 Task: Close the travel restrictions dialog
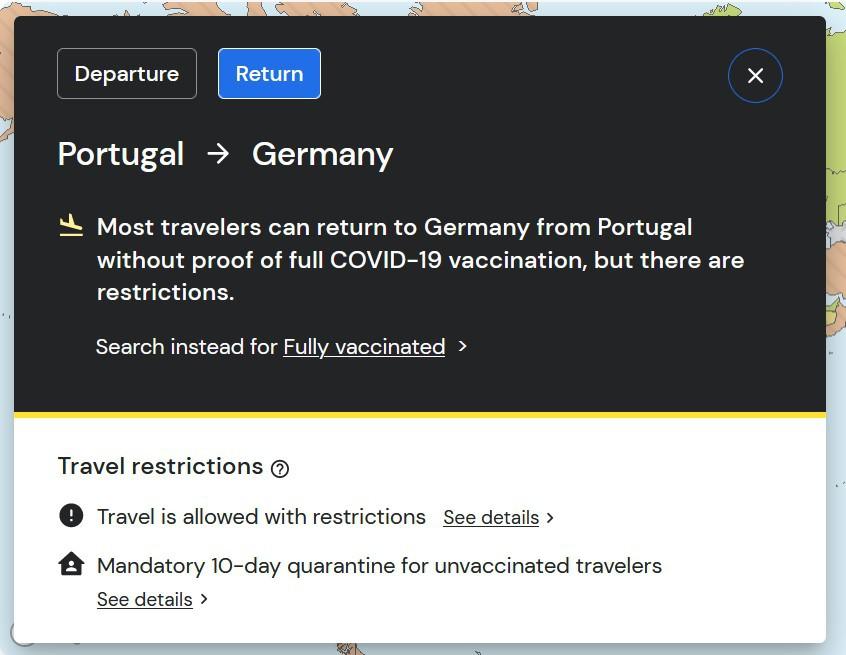755,76
